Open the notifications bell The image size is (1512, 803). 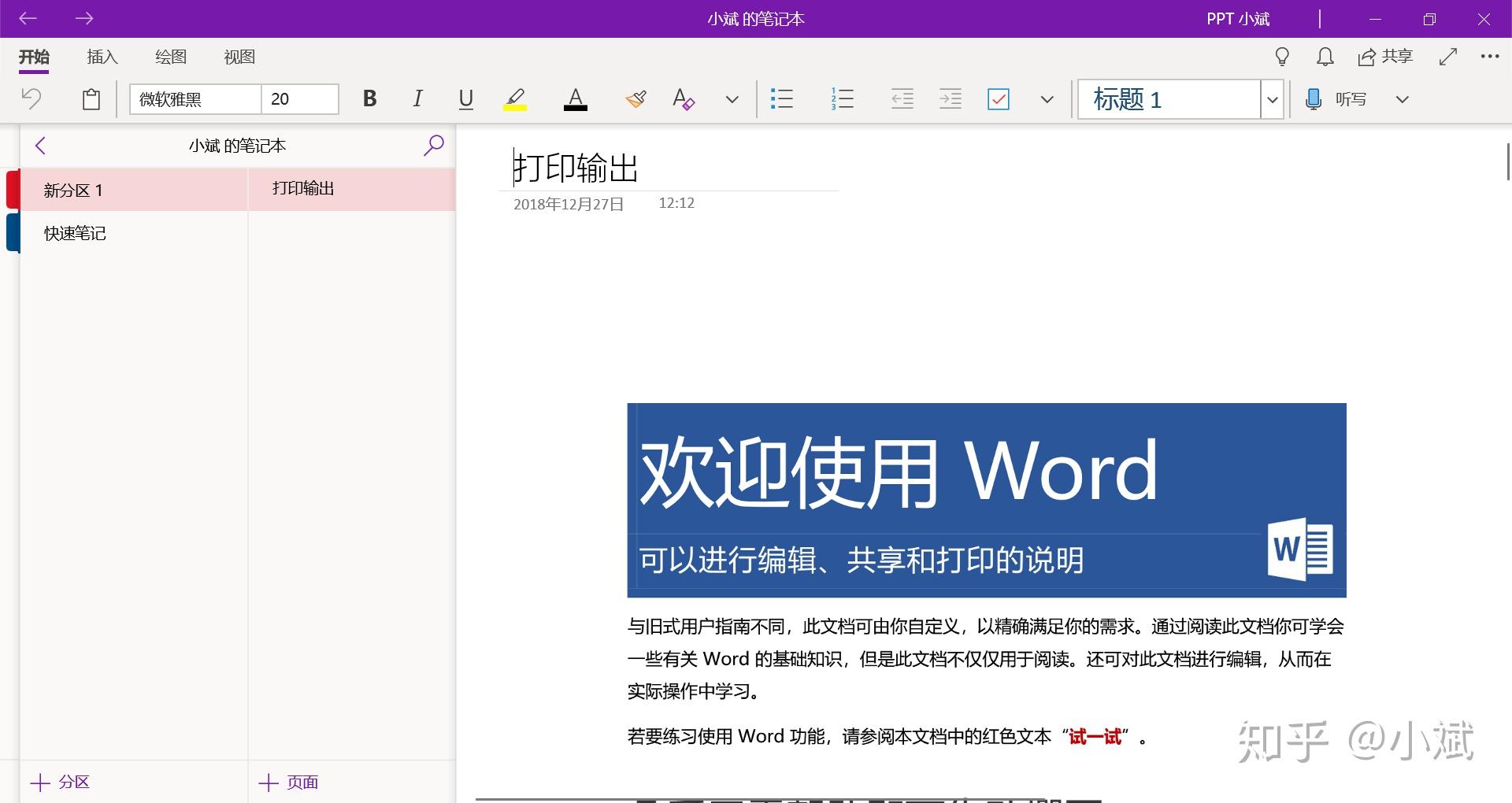click(1325, 57)
